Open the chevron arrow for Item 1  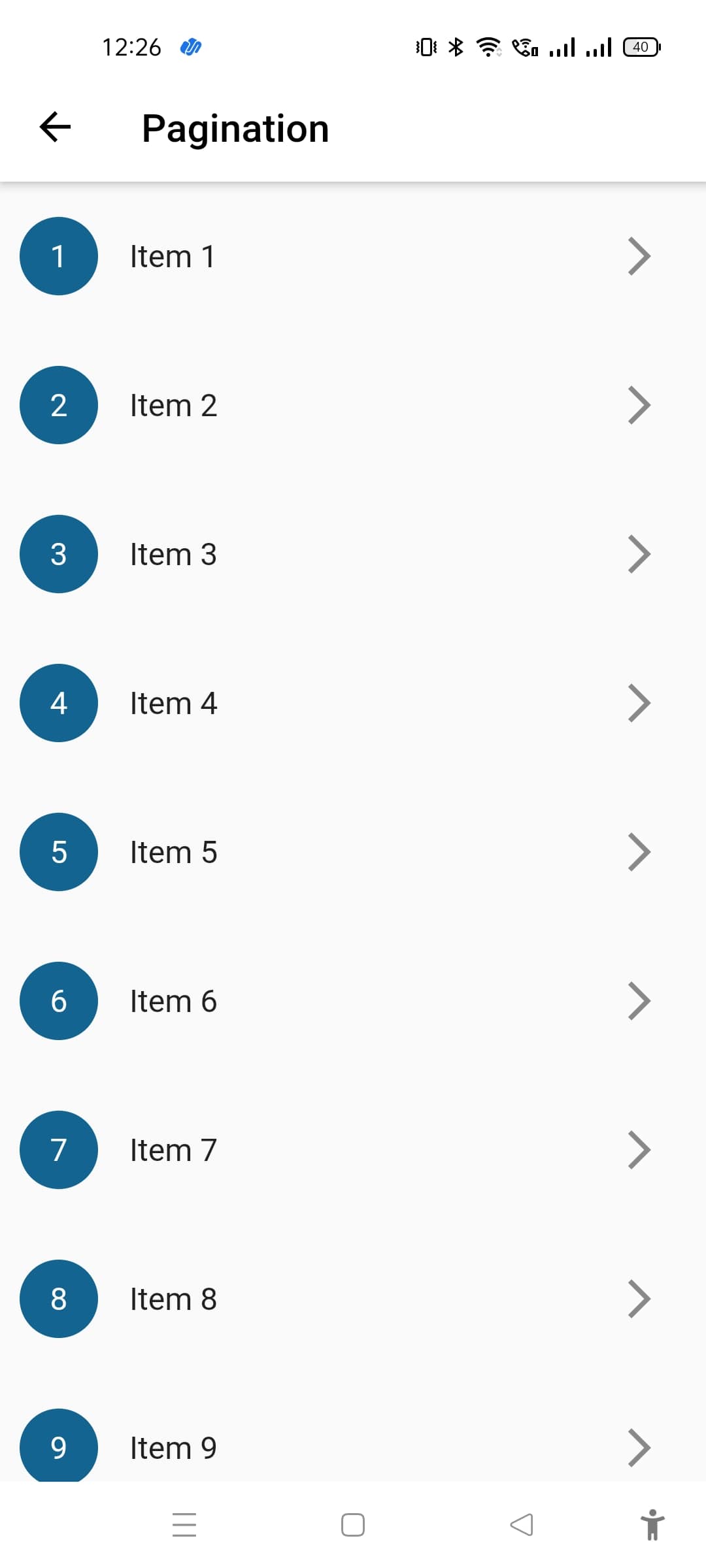(x=639, y=256)
